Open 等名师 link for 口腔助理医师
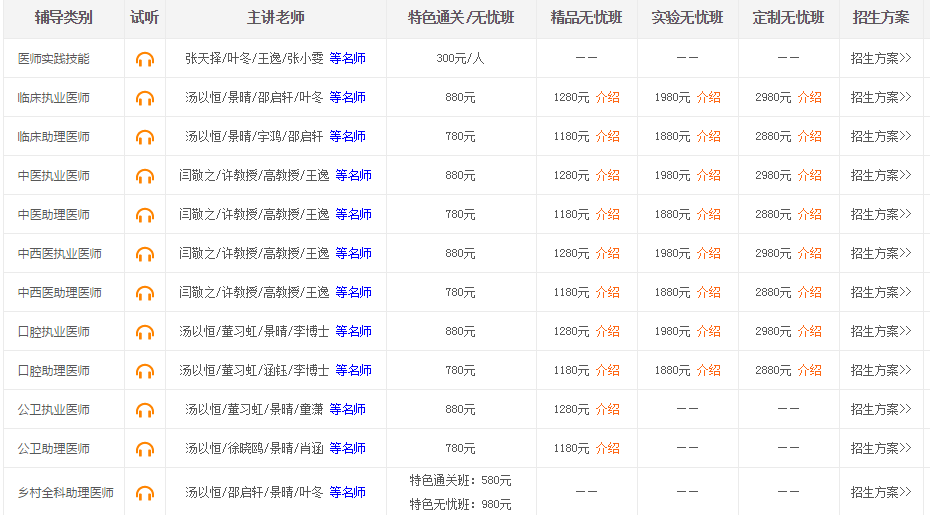 (353, 370)
